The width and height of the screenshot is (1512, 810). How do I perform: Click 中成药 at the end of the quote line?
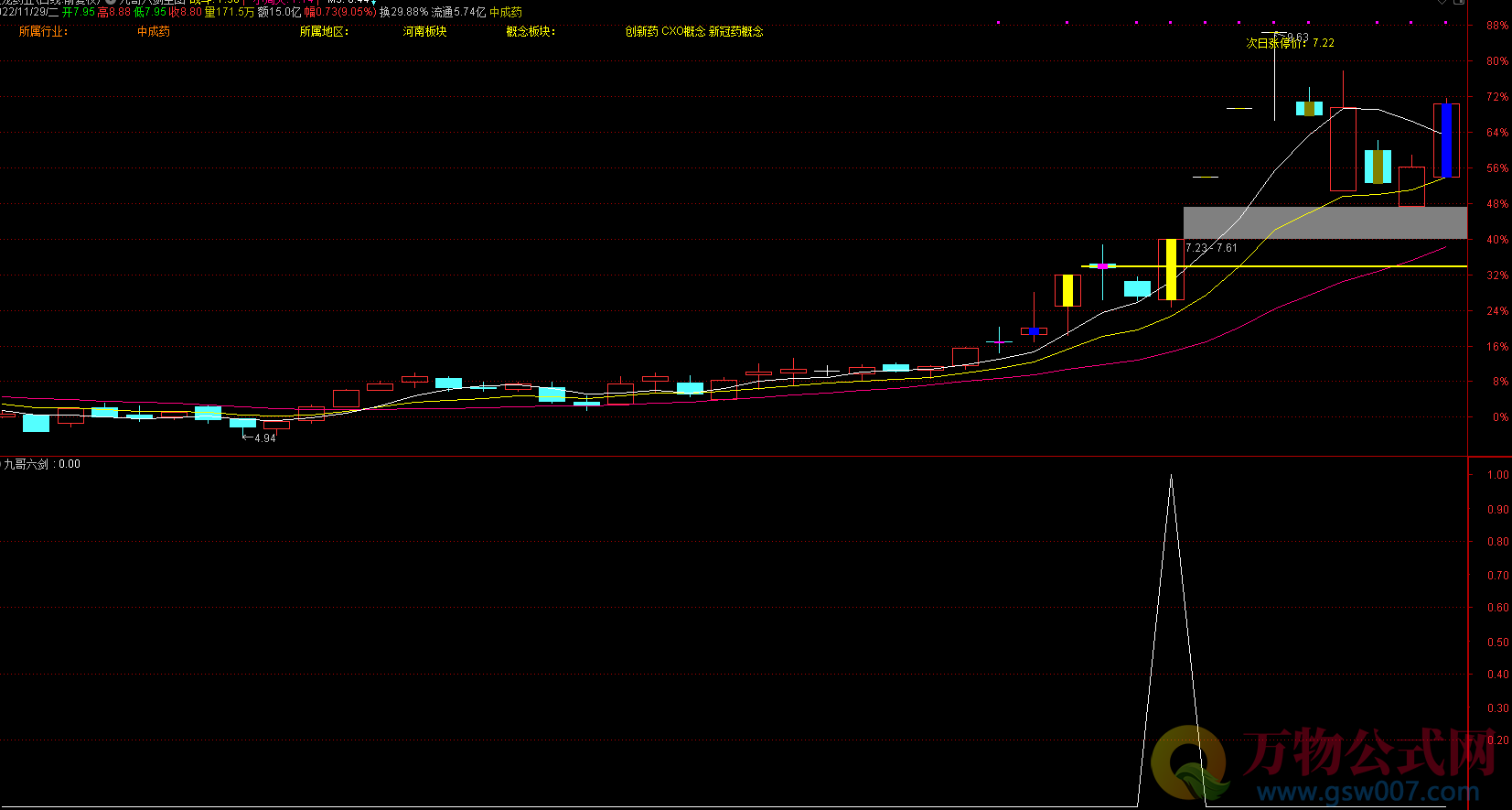click(x=506, y=12)
